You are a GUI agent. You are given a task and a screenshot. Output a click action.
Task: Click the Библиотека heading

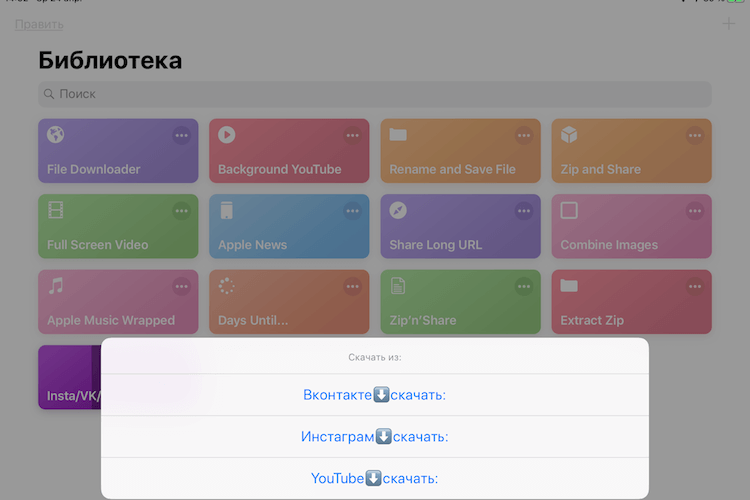coord(110,60)
